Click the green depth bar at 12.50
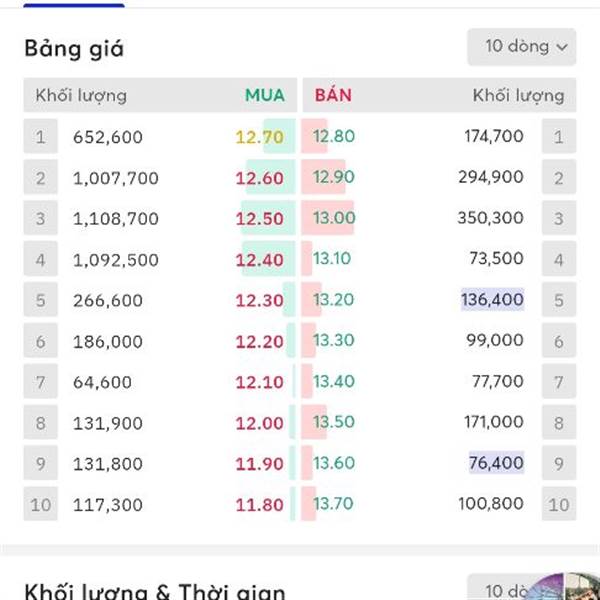This screenshot has width=600, height=600. (268, 218)
